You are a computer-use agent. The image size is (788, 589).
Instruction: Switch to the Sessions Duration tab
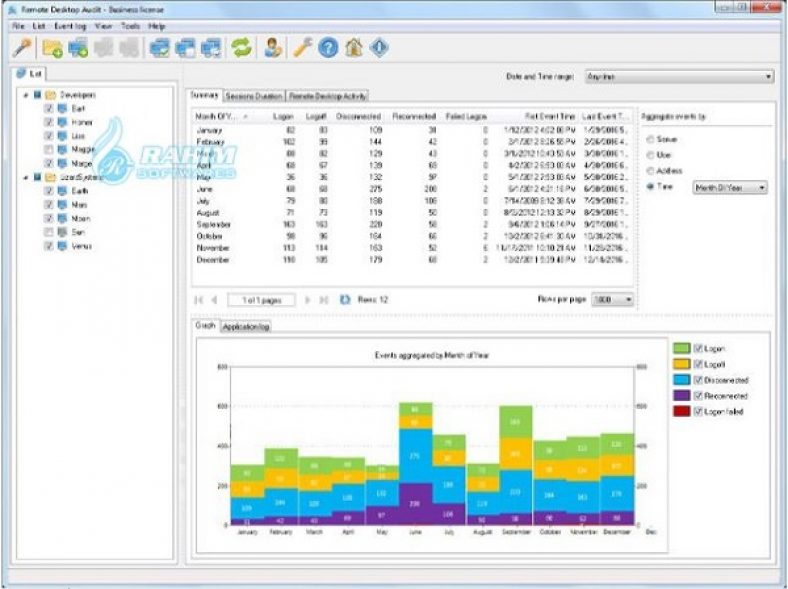(x=254, y=97)
